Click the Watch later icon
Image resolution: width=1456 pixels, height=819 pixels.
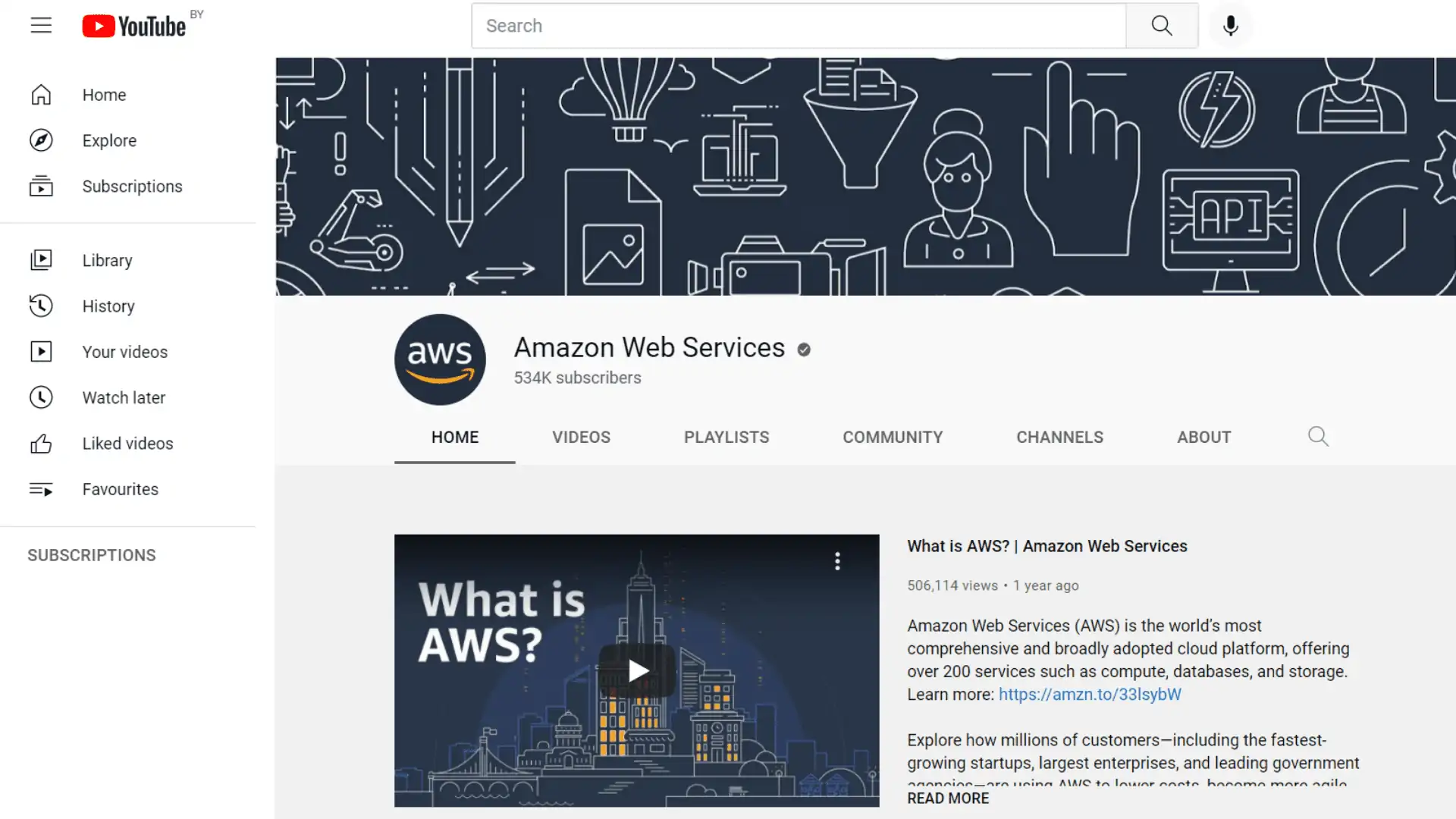click(40, 398)
